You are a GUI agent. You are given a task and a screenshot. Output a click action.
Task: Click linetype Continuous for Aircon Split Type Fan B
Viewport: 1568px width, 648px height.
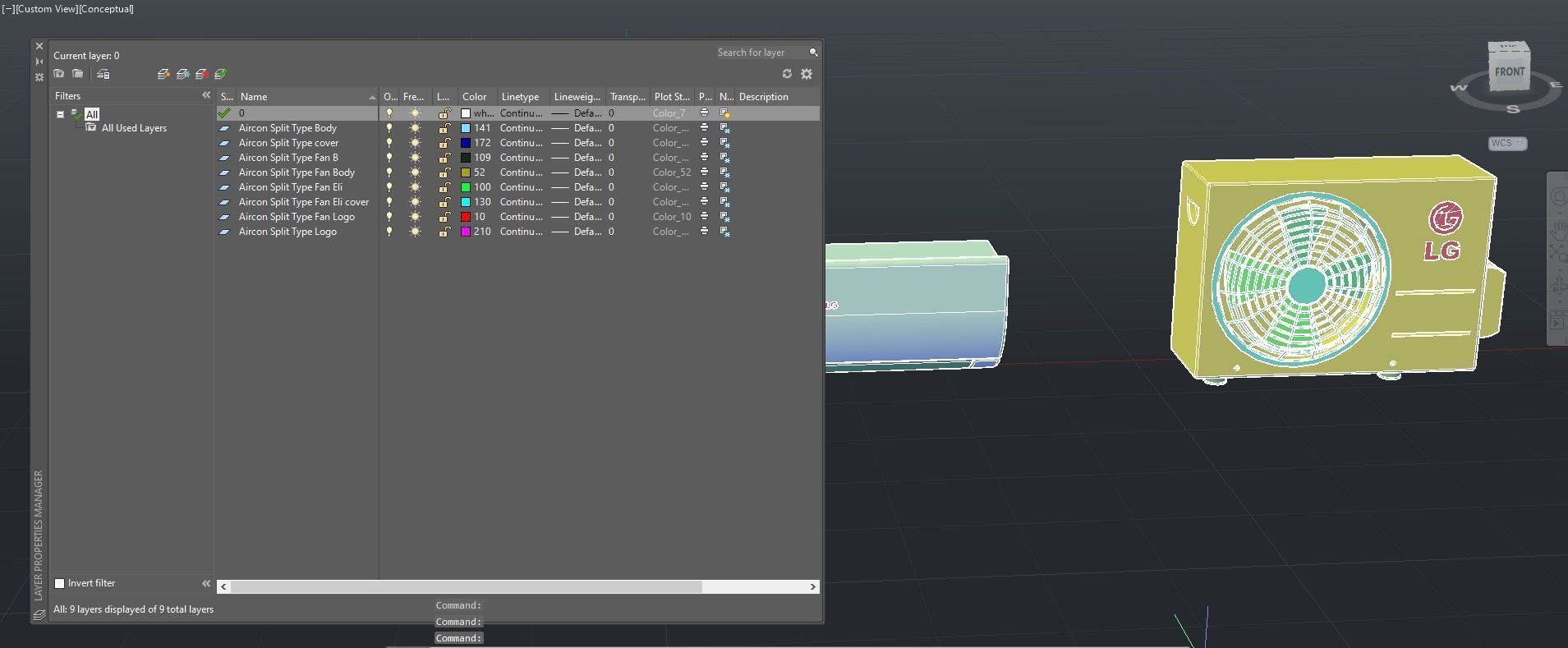(x=521, y=158)
